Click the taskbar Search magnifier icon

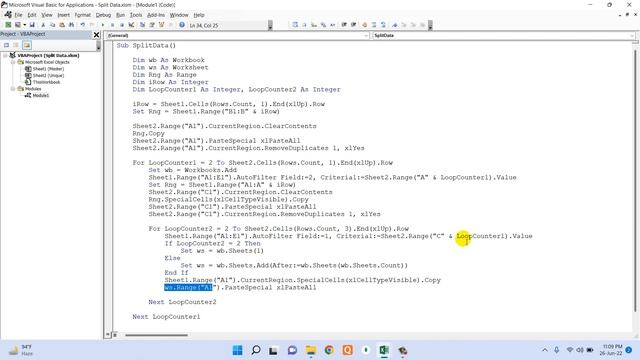point(256,350)
